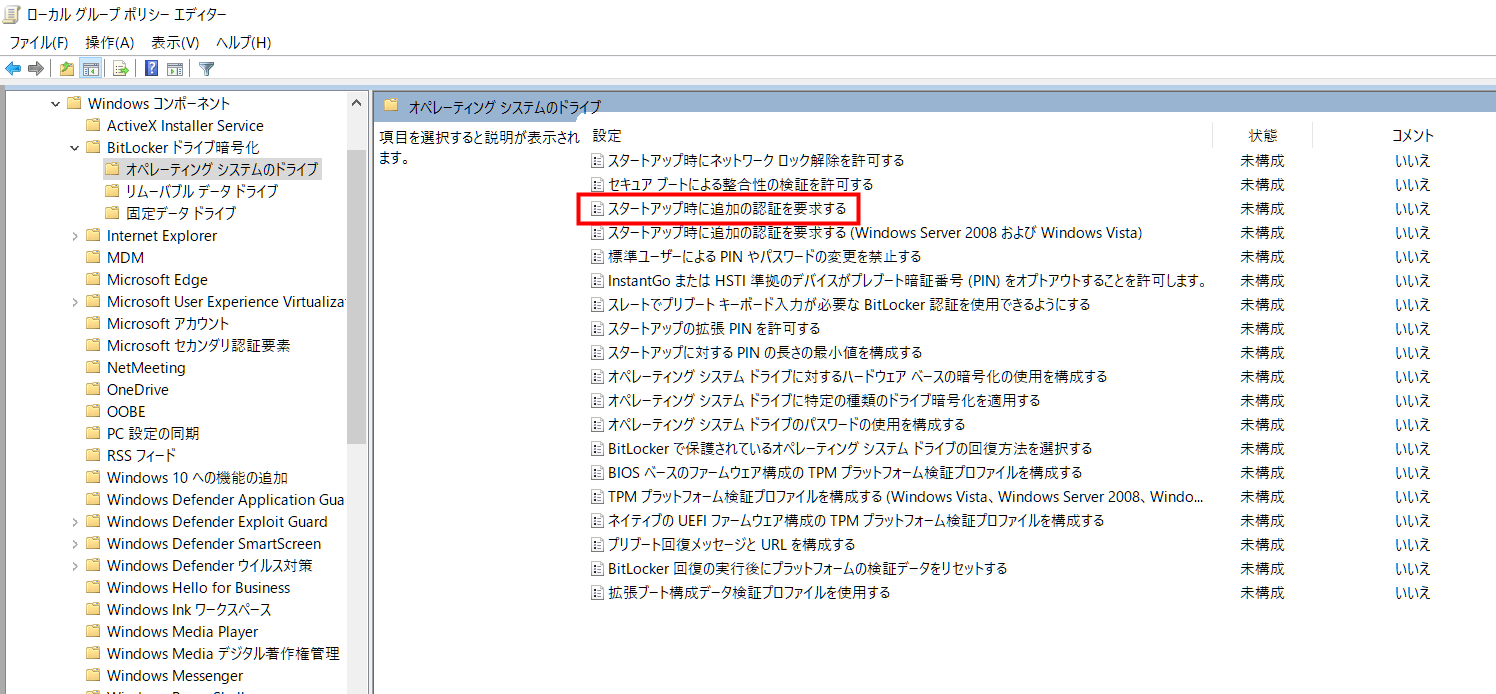
Task: Expand the Windows Defender Exploit Guard node
Action: [75, 522]
